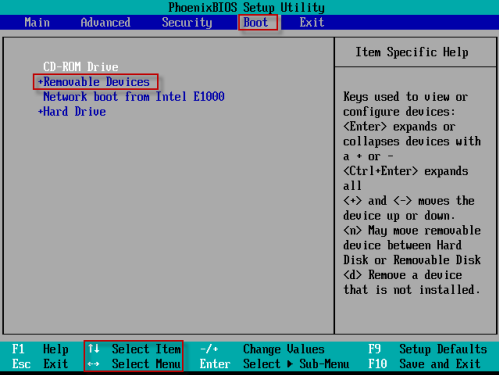Click the Sub-Menu triangle arrow icon

290,364
